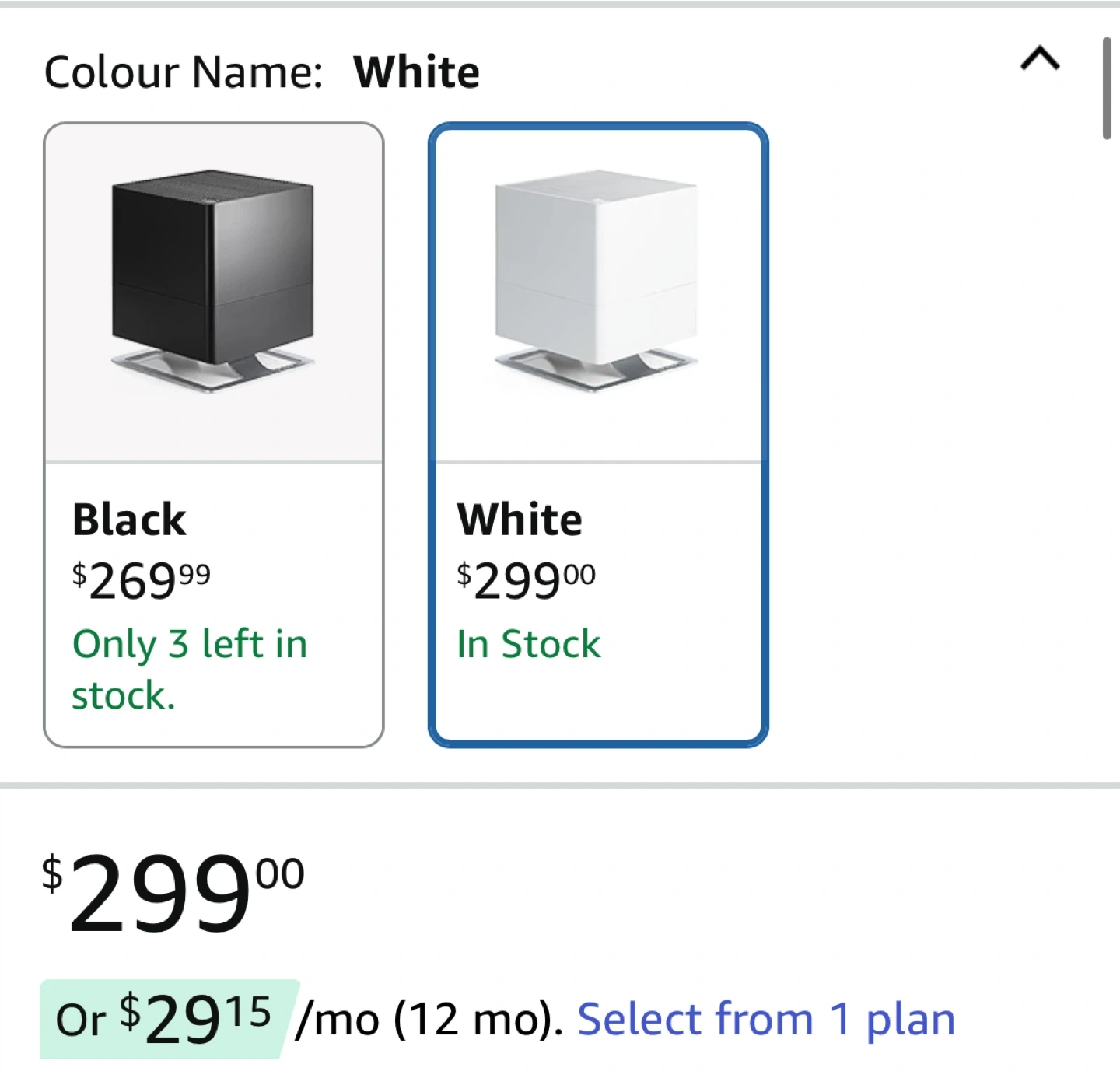This screenshot has width=1120, height=1071.
Task: Click the "/mo (12 mo)." installment text
Action: coord(429,1020)
